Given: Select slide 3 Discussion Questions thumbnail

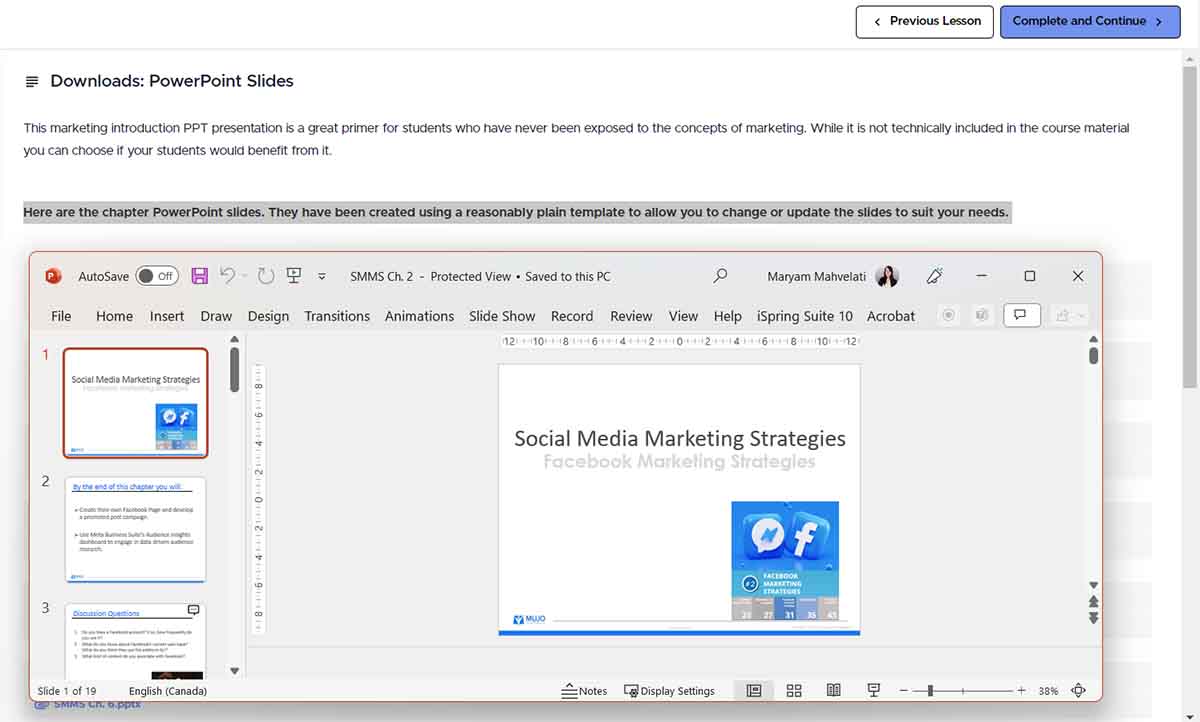Looking at the screenshot, I should (135, 641).
